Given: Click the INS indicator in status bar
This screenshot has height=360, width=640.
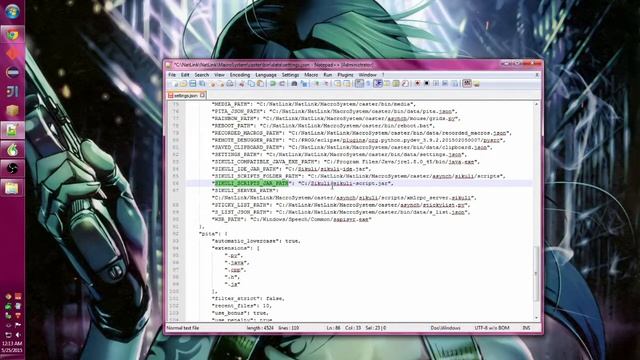Looking at the screenshot, I should 527,328.
